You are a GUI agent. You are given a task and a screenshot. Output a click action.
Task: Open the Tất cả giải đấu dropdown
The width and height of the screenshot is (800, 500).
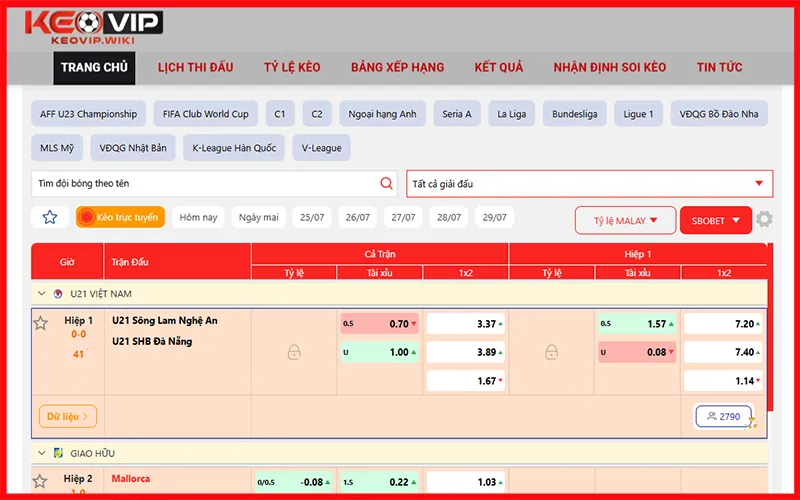click(589, 184)
